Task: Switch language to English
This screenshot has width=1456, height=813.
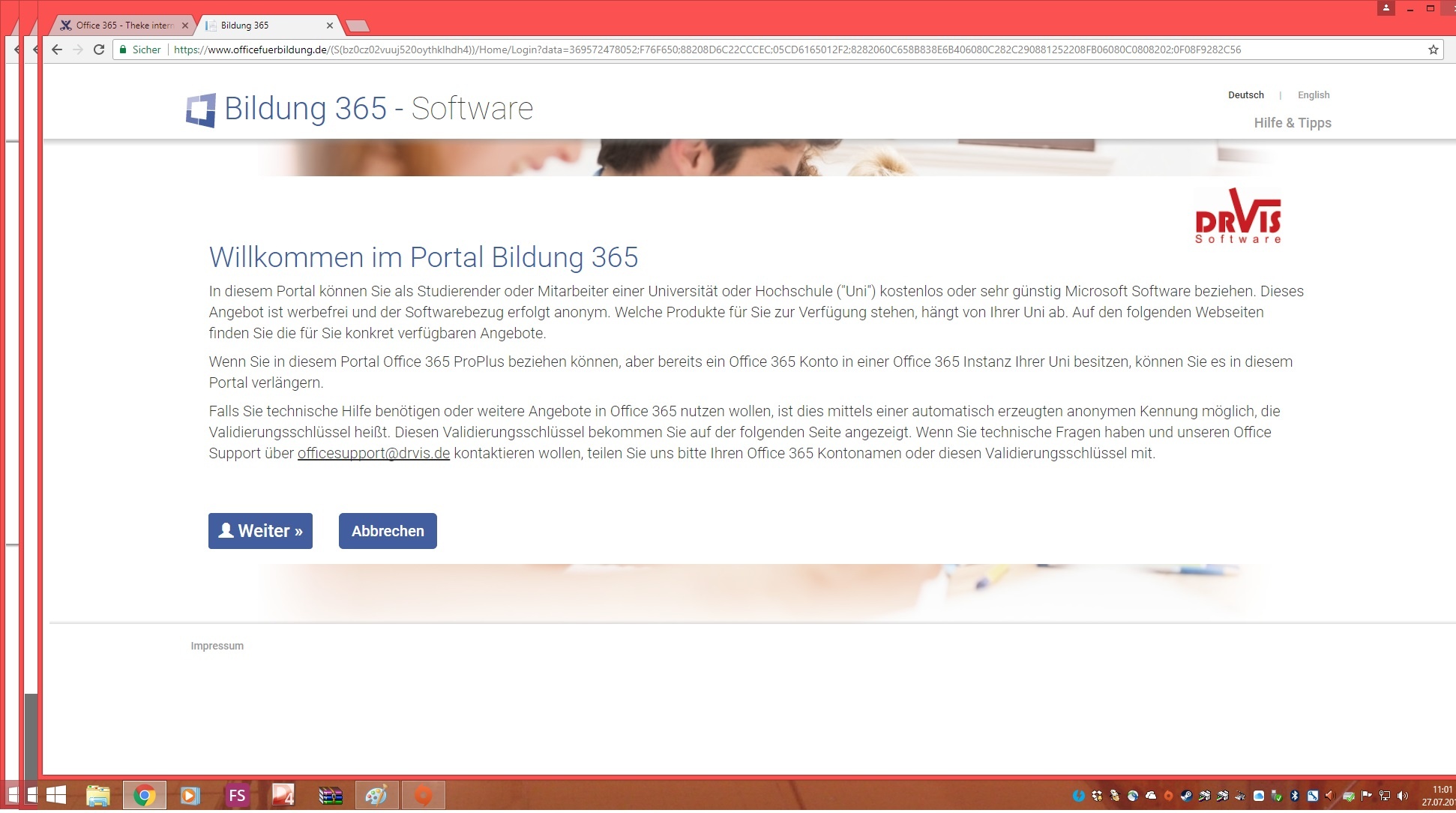Action: [x=1313, y=95]
